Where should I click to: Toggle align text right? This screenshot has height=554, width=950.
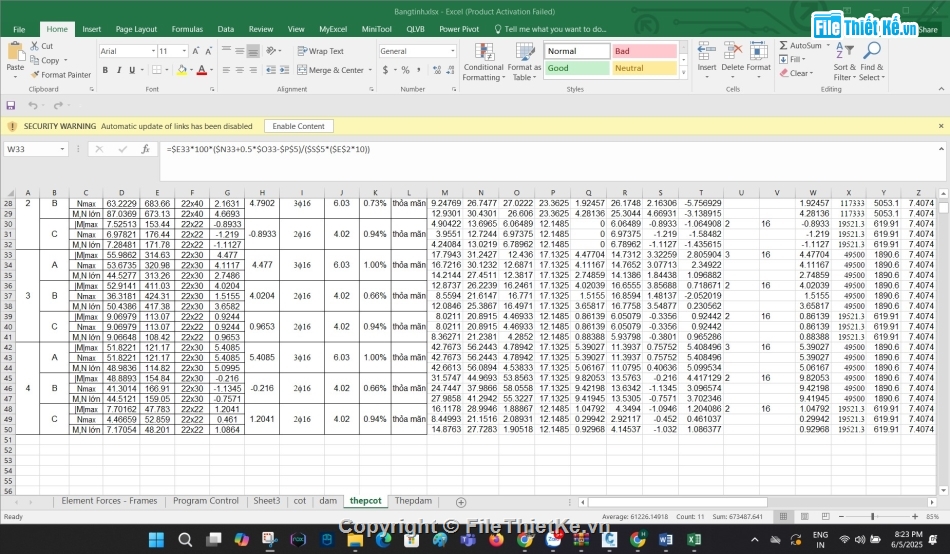(253, 70)
